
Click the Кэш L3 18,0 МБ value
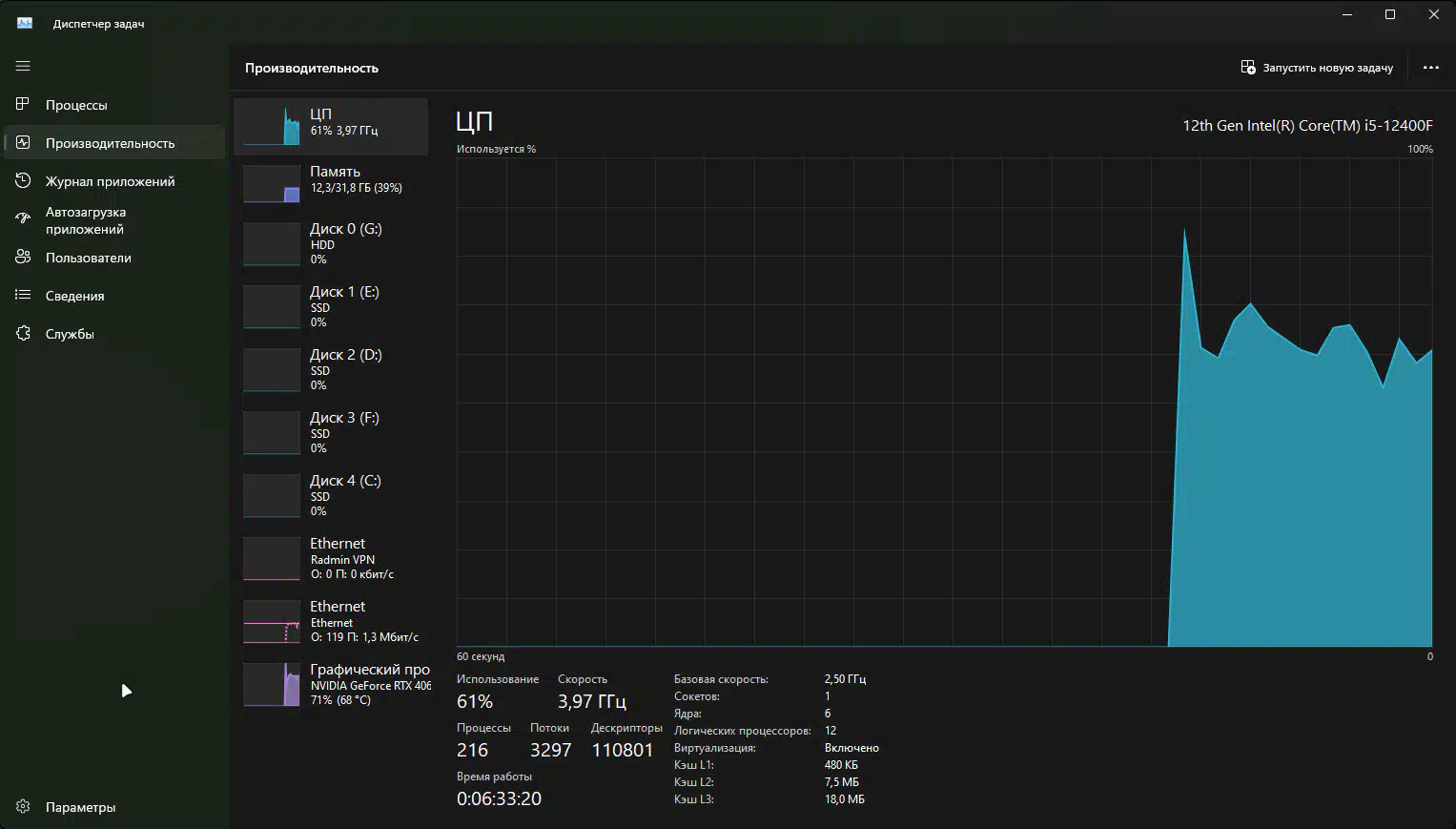(845, 799)
